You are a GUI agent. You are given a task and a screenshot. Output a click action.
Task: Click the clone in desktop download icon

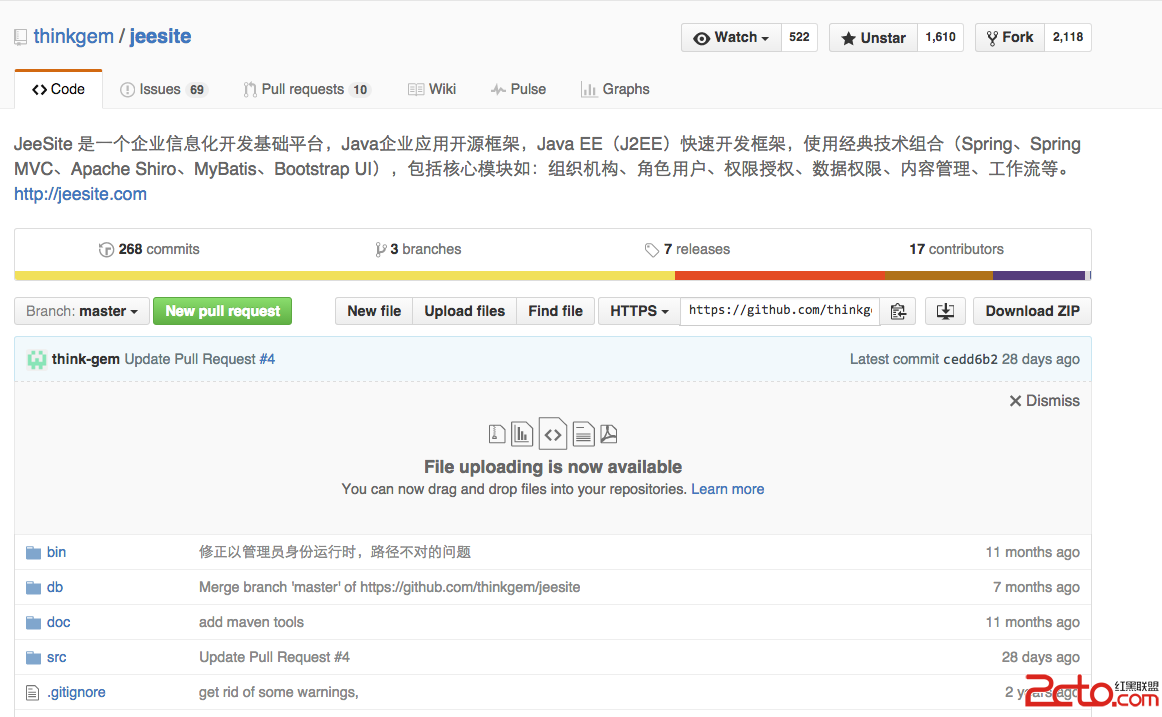pos(945,311)
